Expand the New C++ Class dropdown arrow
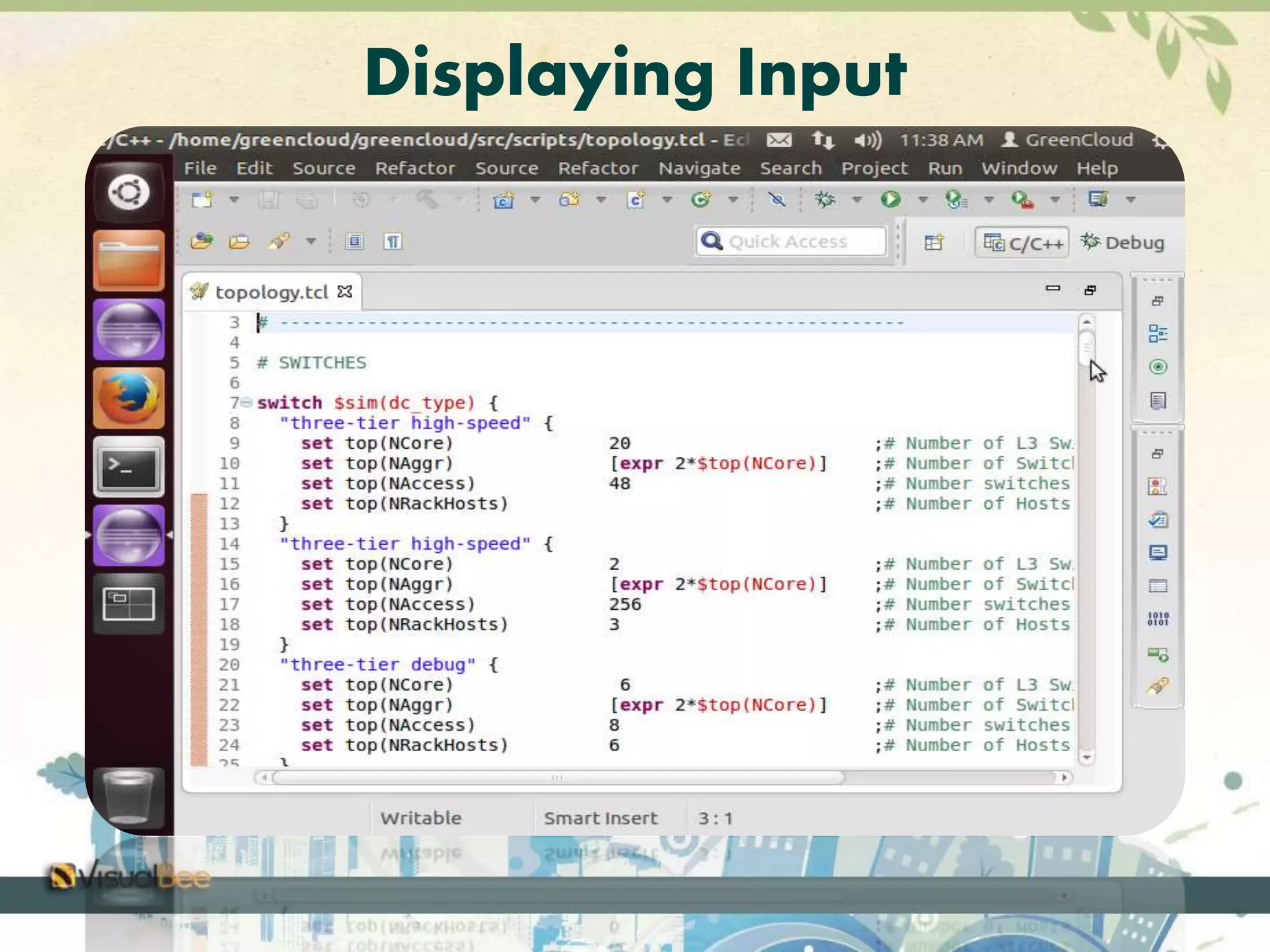 point(733,200)
